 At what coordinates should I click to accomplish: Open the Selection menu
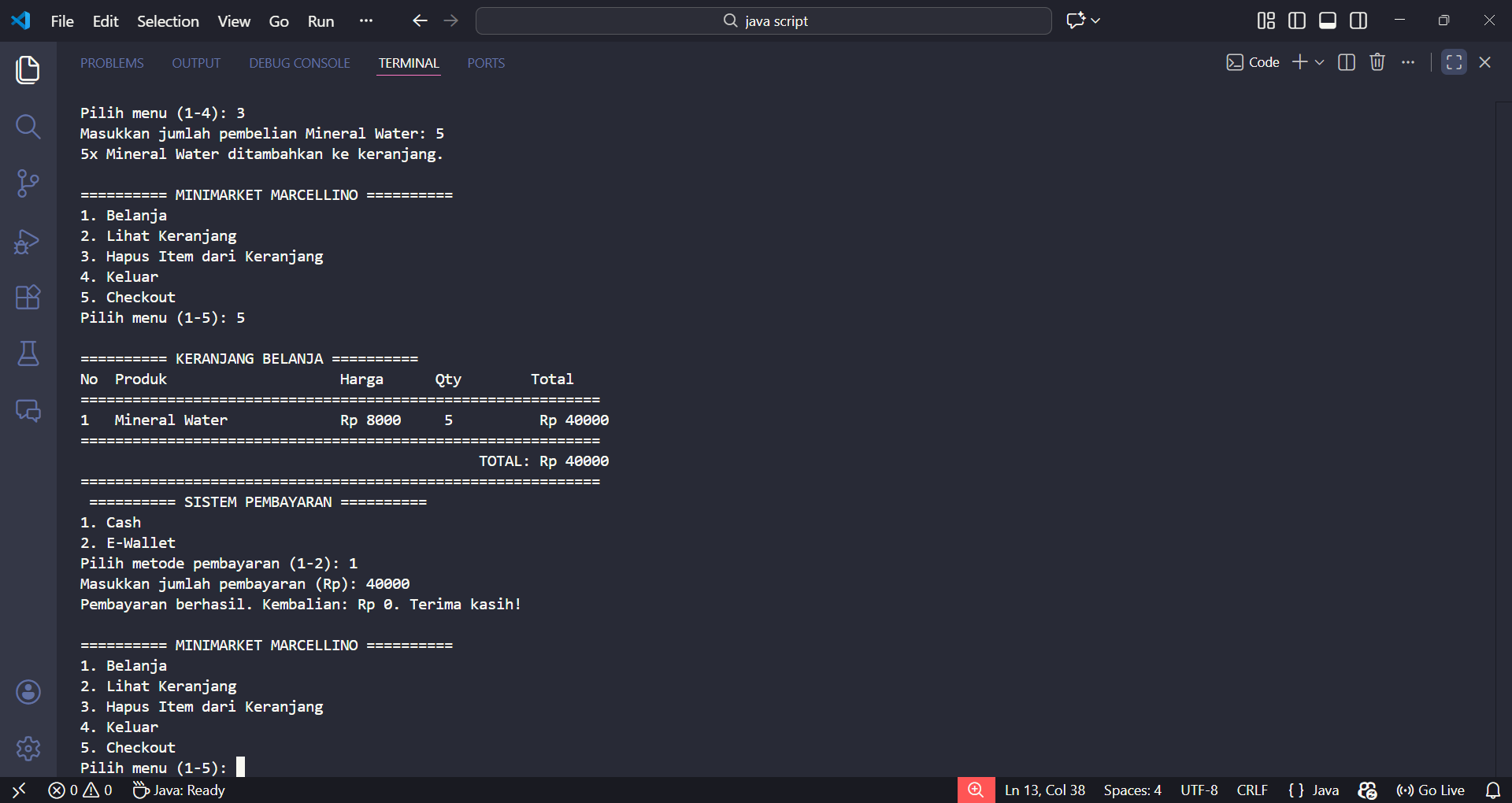coord(168,21)
